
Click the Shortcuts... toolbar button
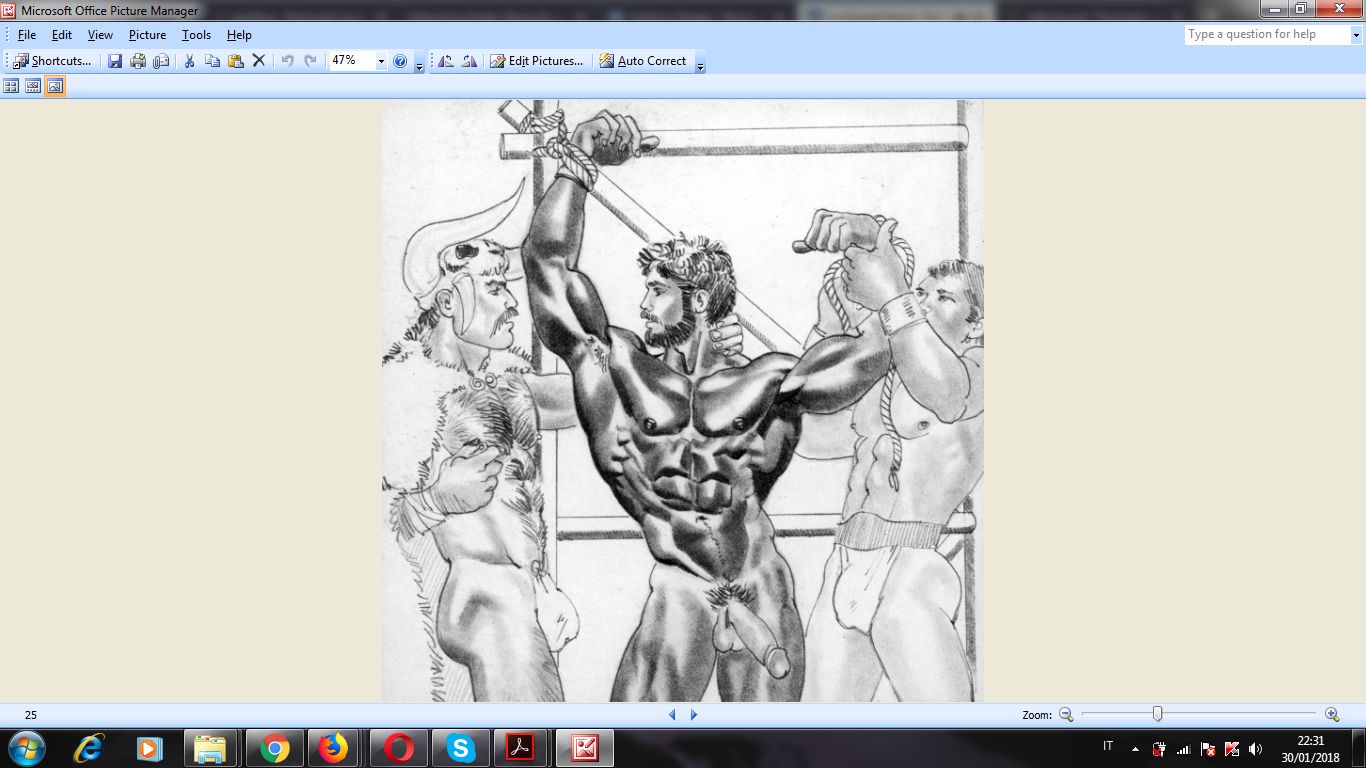(52, 61)
